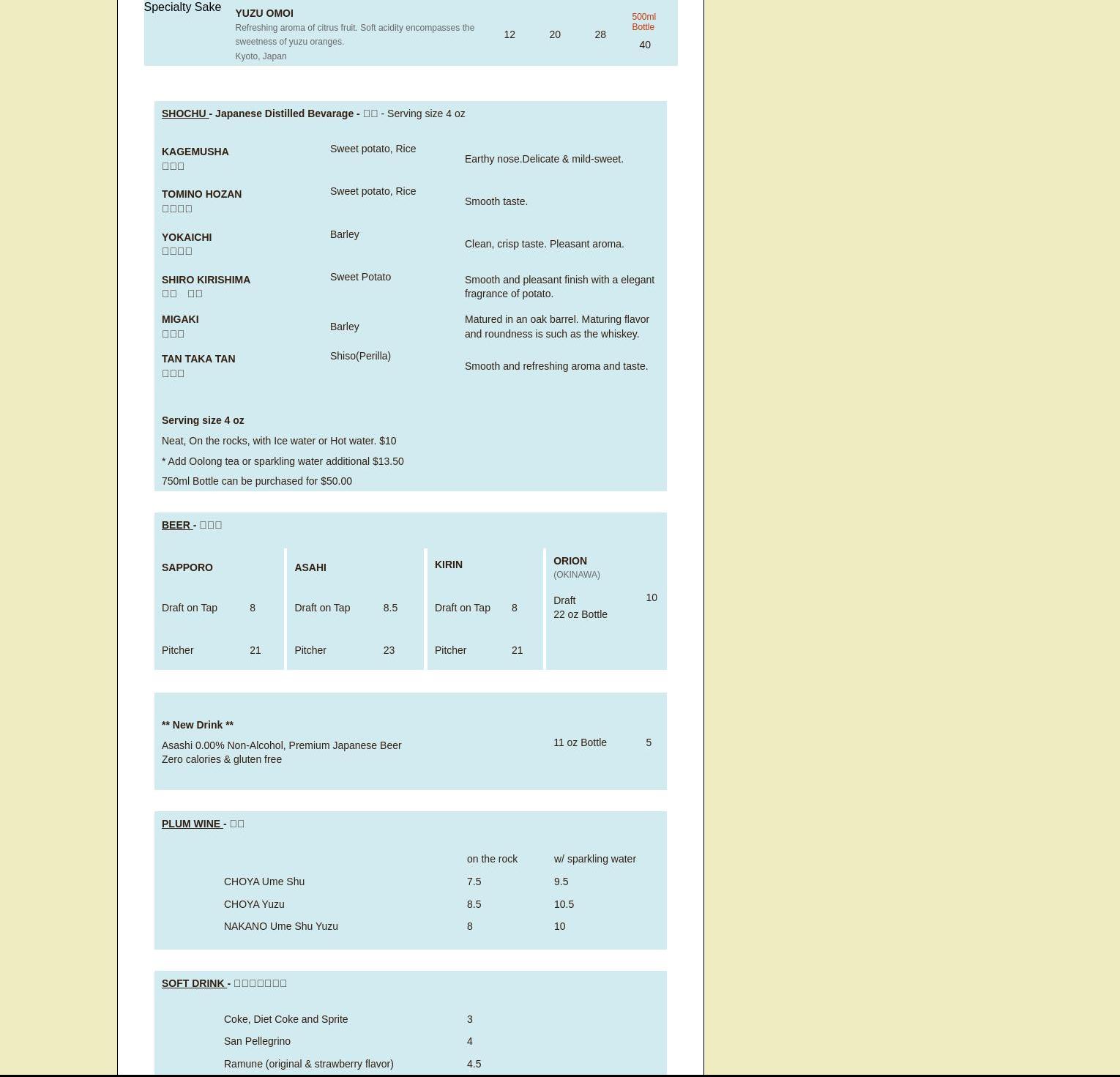Click the 21 pitcher price for Sapporo
1120x1077 pixels.
point(255,650)
